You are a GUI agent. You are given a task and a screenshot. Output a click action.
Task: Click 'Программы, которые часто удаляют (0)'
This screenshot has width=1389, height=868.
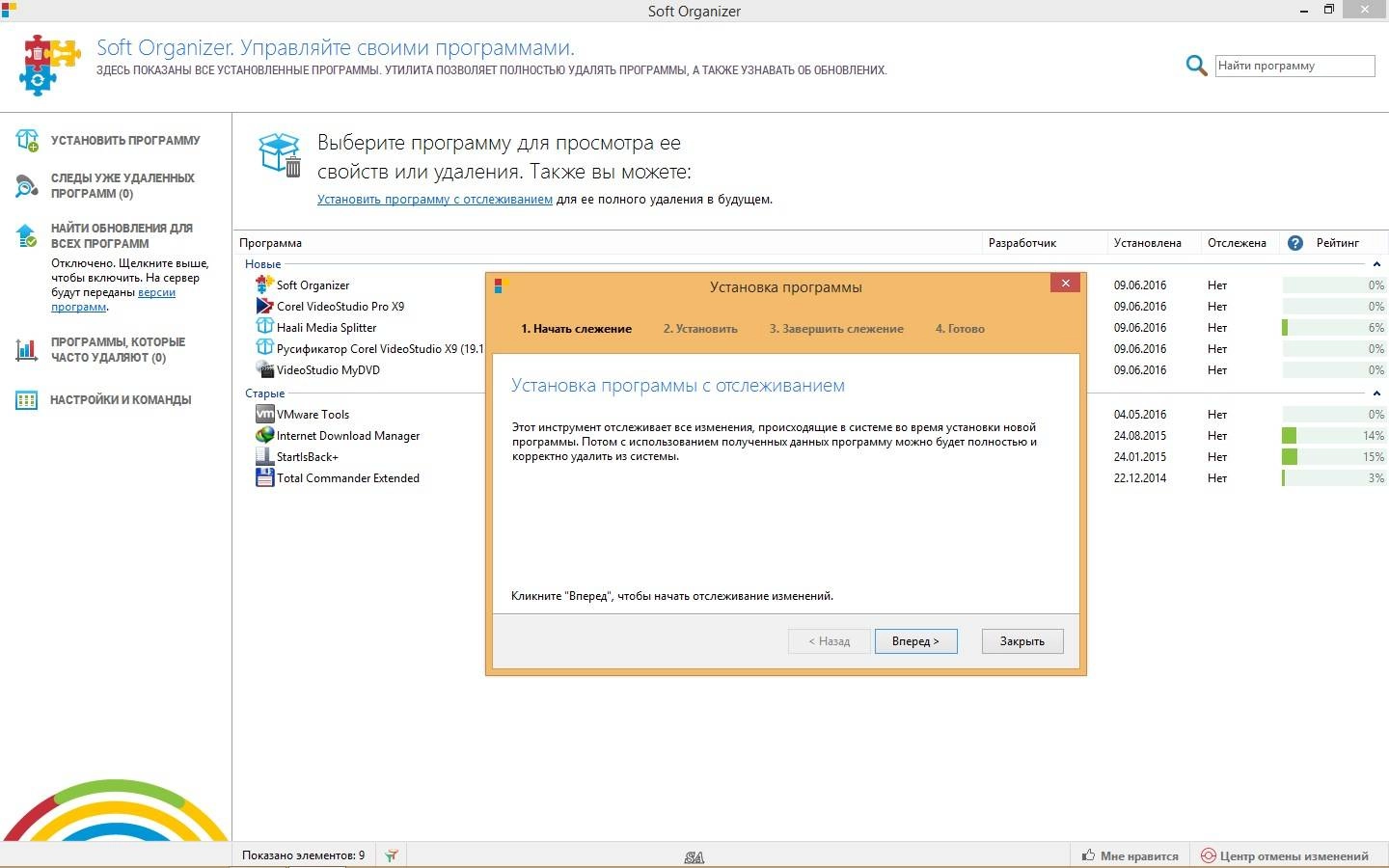pos(118,350)
